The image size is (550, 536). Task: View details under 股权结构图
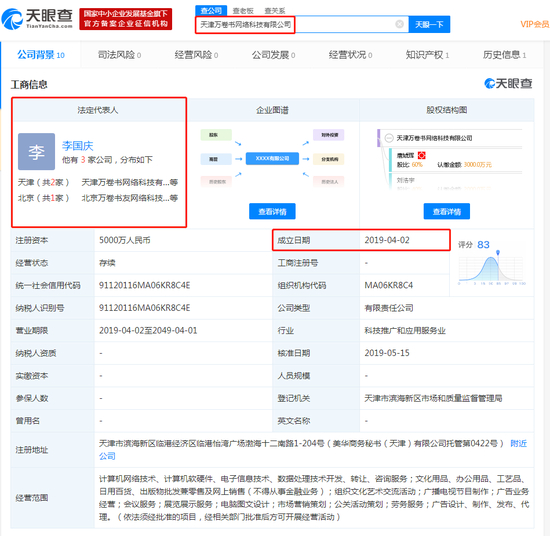[x=447, y=212]
